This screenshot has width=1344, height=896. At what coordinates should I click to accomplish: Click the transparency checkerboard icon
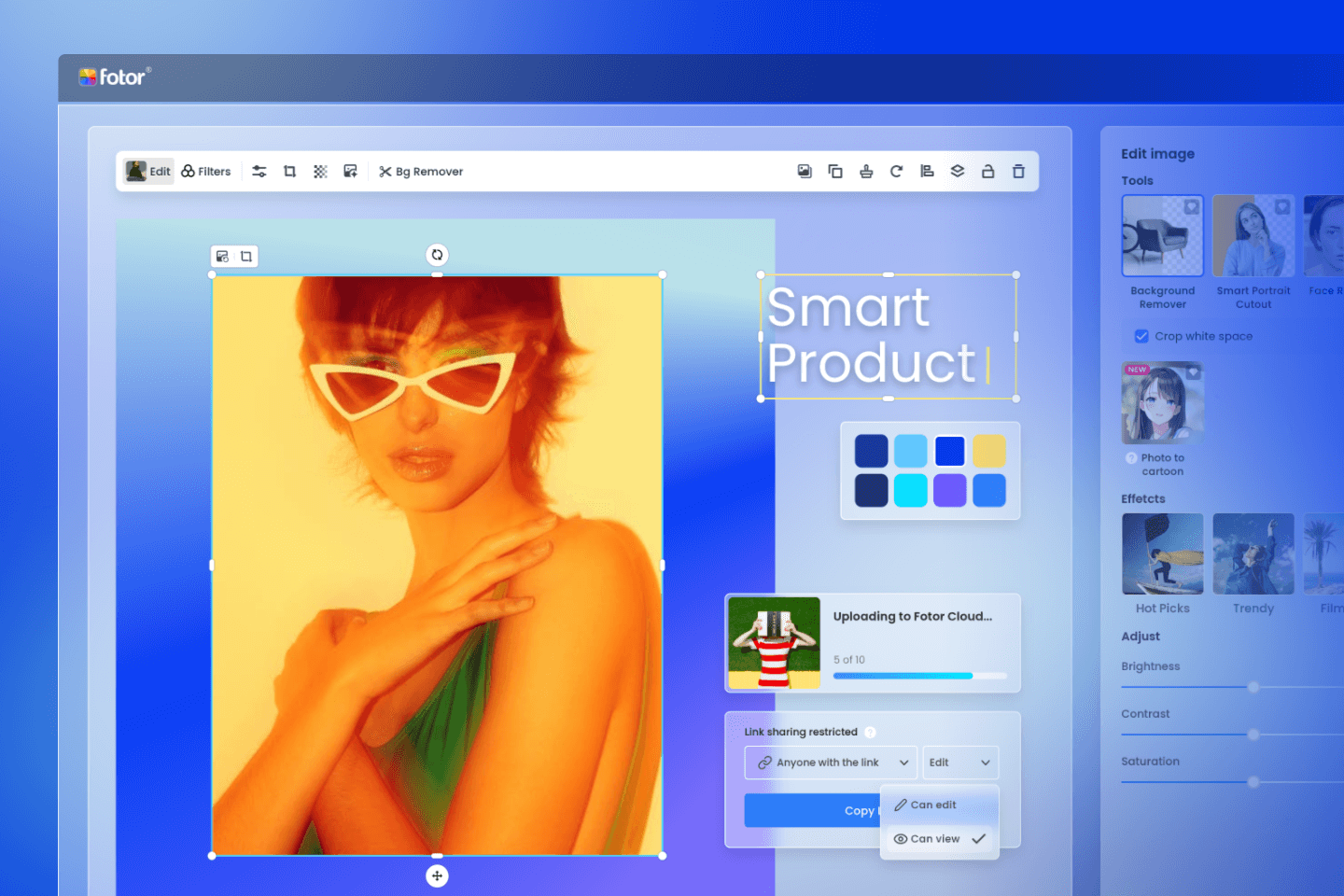(x=320, y=172)
